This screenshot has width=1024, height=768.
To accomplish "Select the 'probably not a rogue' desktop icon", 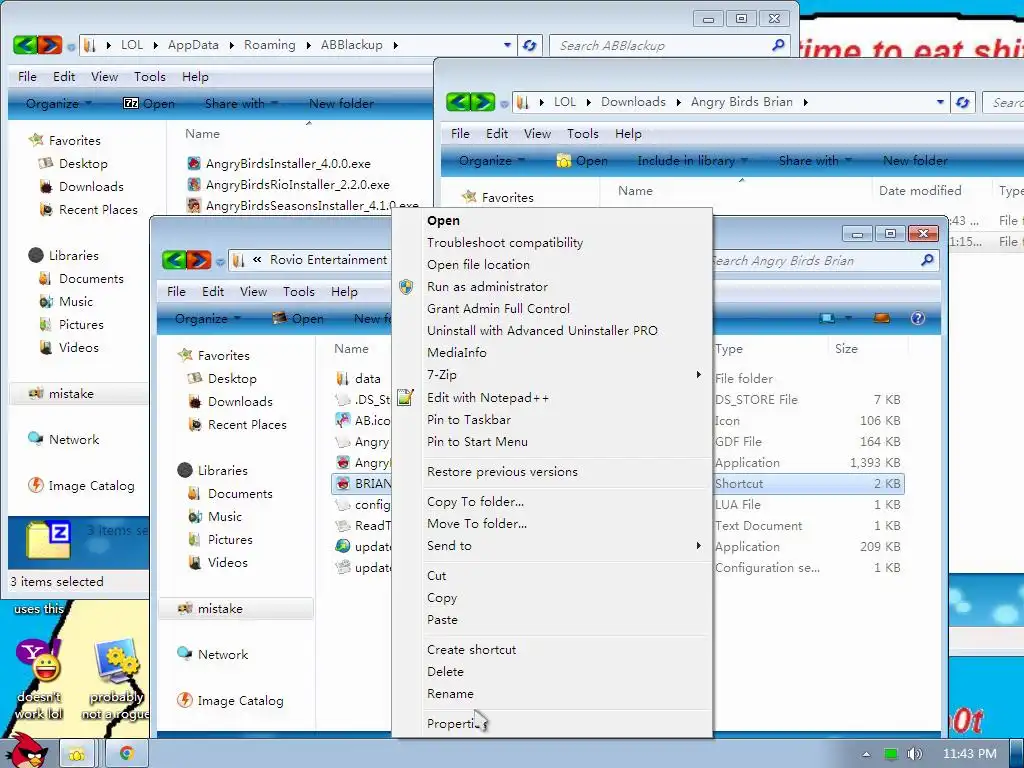I will pyautogui.click(x=116, y=680).
